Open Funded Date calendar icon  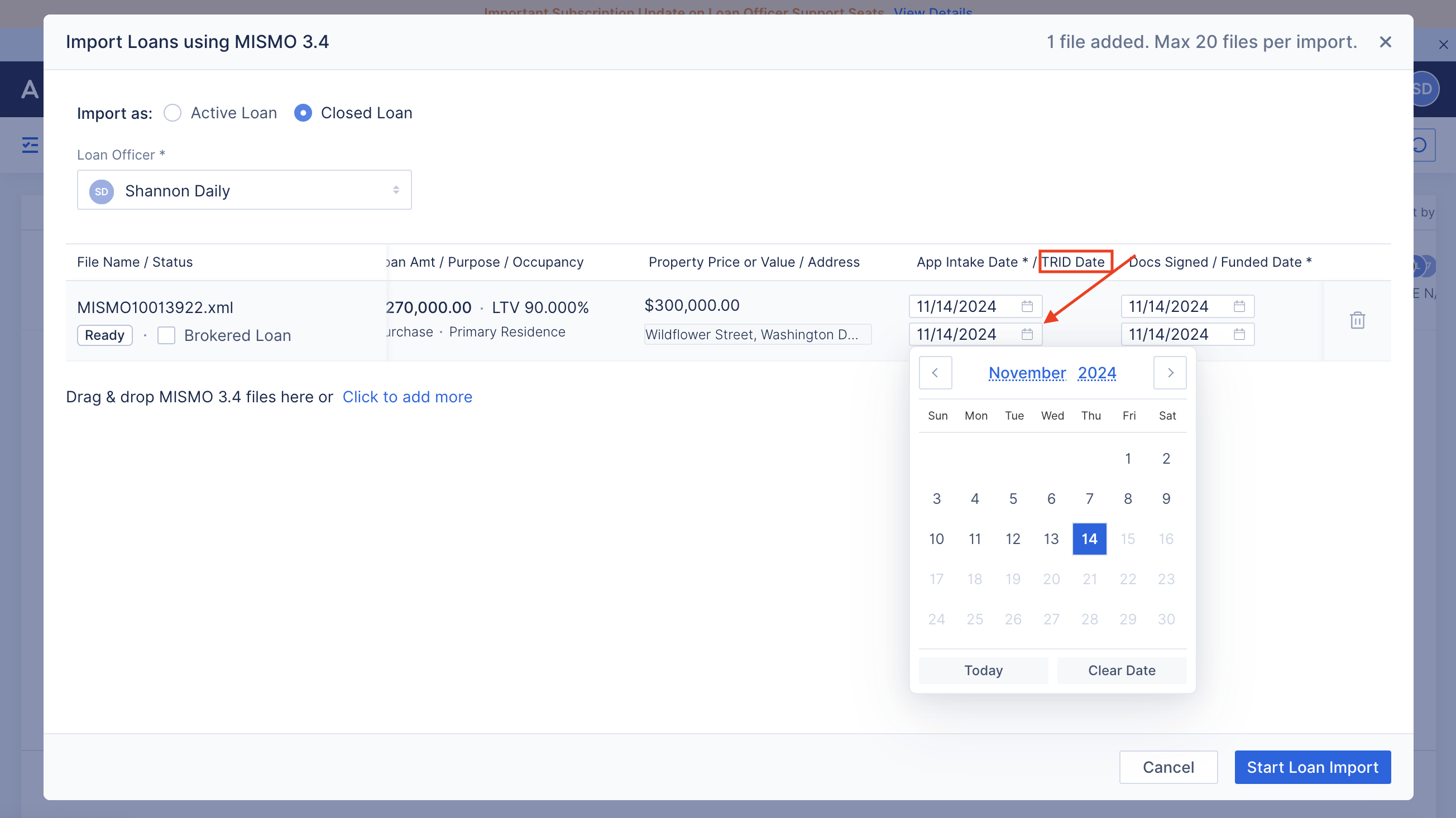(x=1239, y=334)
